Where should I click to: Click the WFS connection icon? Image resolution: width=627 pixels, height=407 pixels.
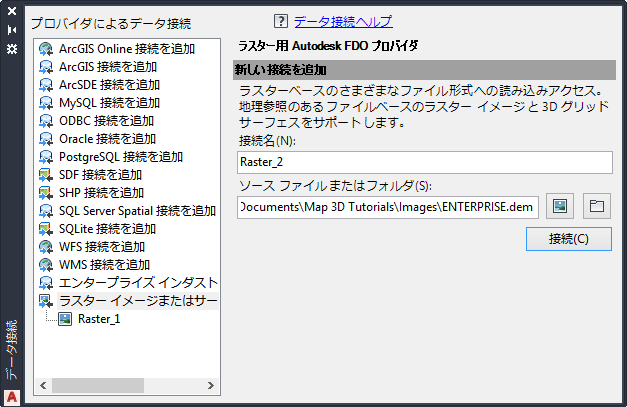point(46,247)
